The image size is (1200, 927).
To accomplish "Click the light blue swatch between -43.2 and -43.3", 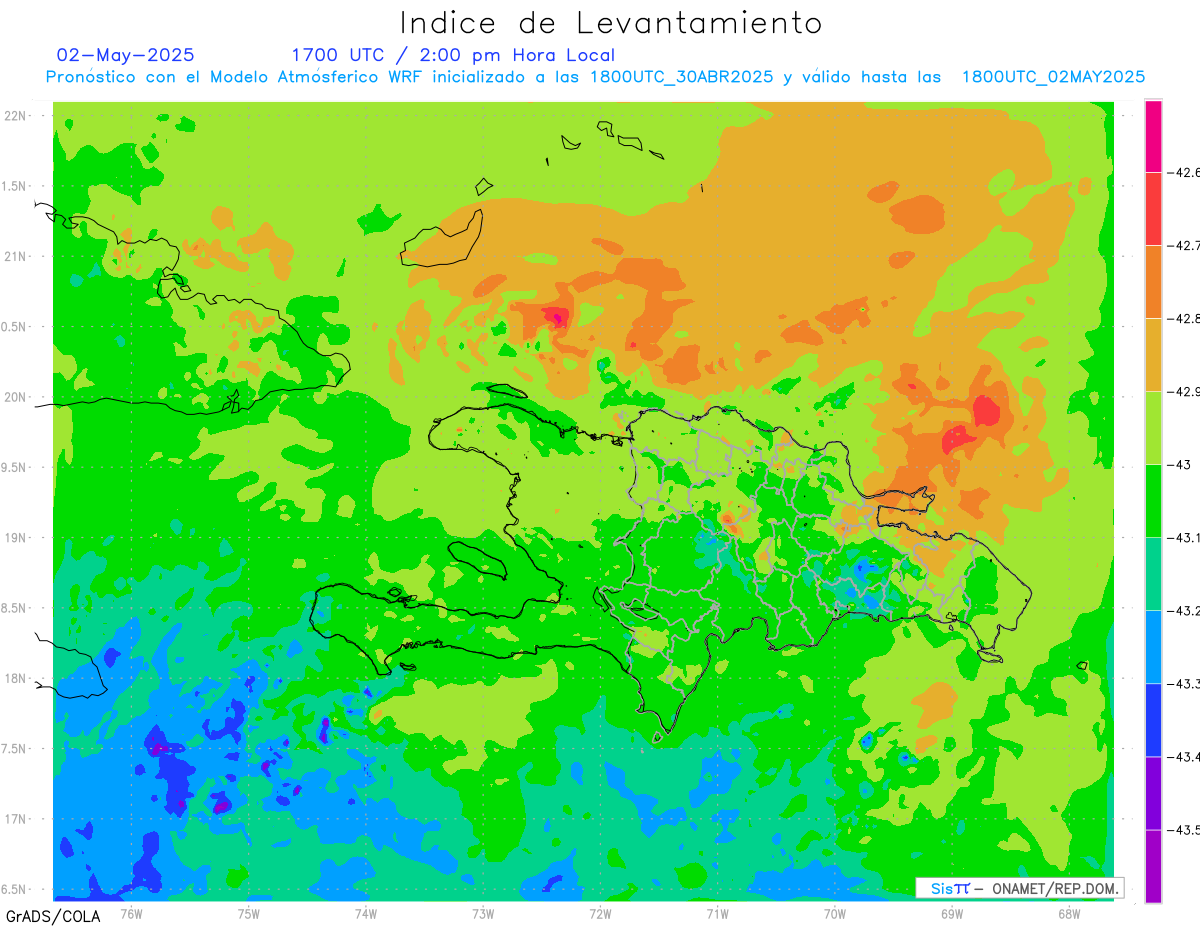I will coord(1153,646).
